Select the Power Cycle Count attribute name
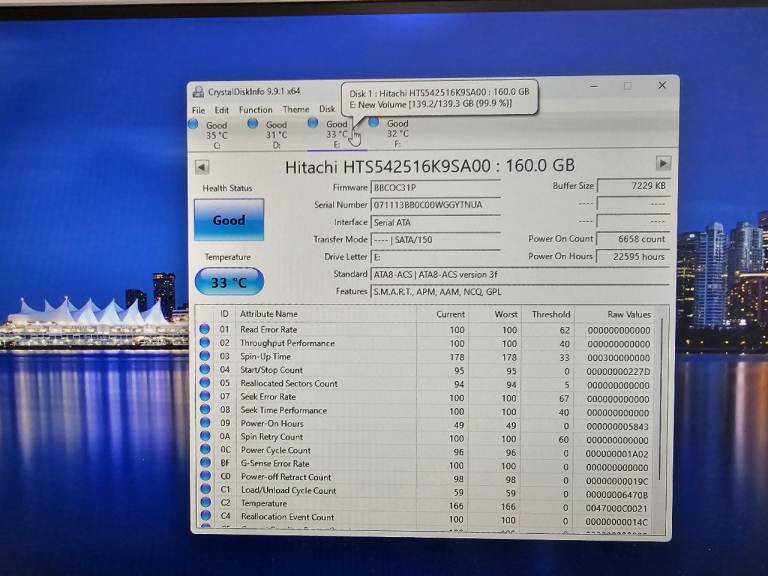The width and height of the screenshot is (768, 576). (276, 450)
